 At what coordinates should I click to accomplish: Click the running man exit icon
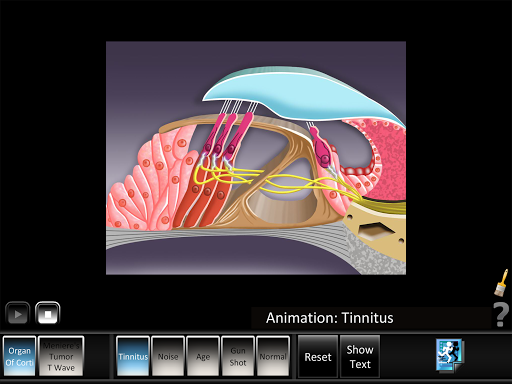(x=449, y=355)
